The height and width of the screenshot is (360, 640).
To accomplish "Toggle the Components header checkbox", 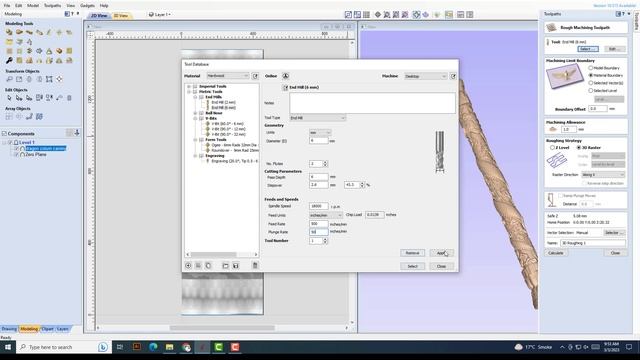I will coord(4,133).
